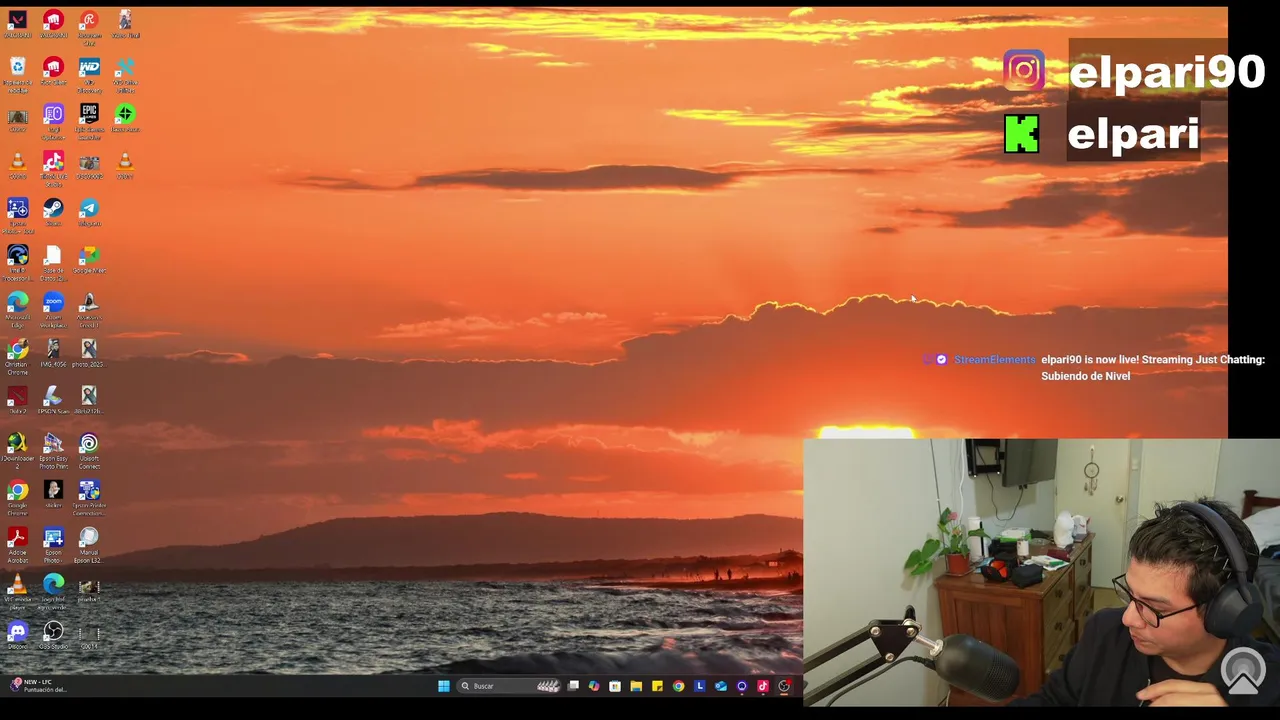Switch to Chrome on the taskbar
Image resolution: width=1280 pixels, height=720 pixels.
678,686
